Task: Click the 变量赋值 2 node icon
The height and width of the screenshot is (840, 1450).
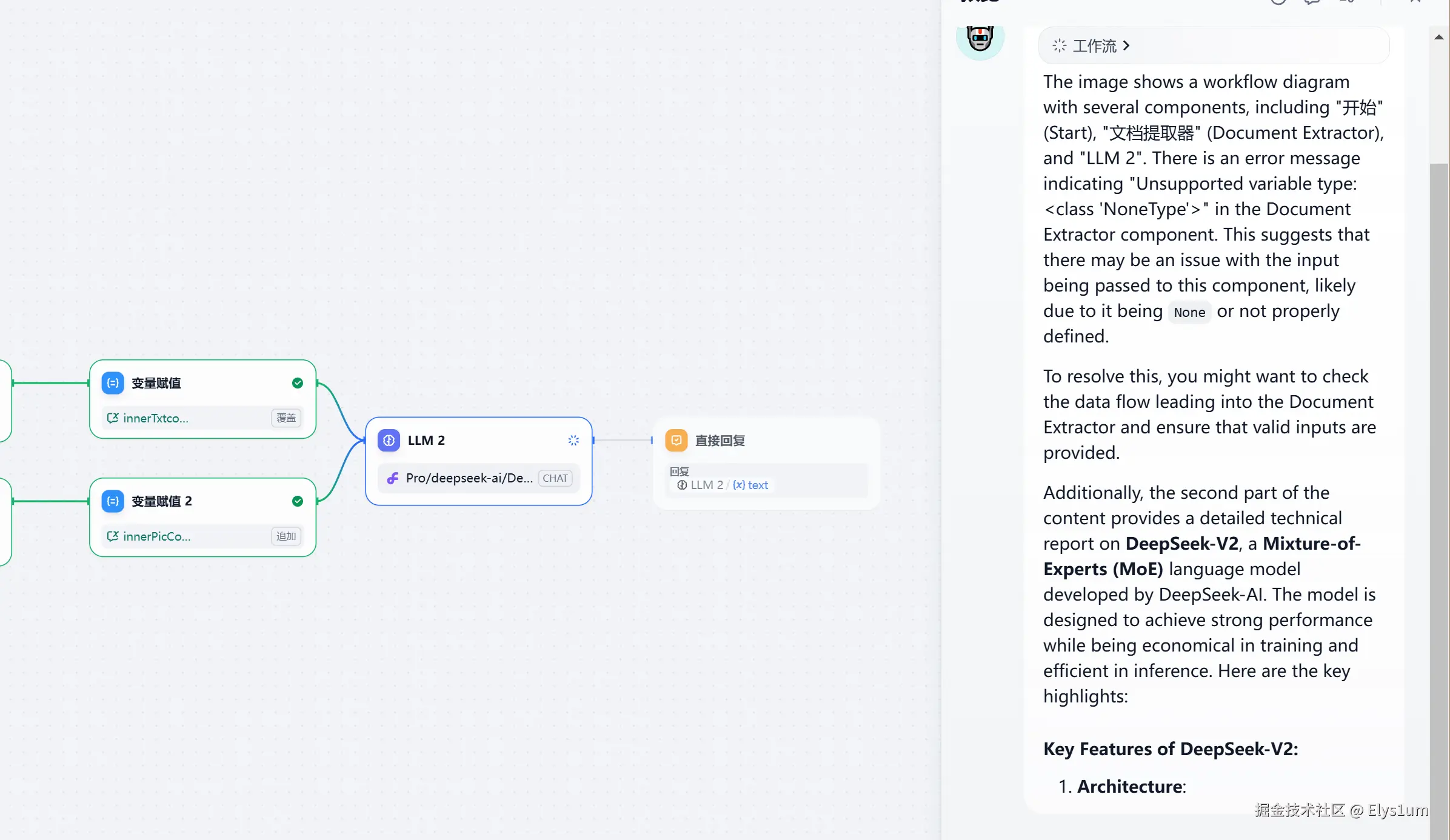Action: [x=113, y=501]
